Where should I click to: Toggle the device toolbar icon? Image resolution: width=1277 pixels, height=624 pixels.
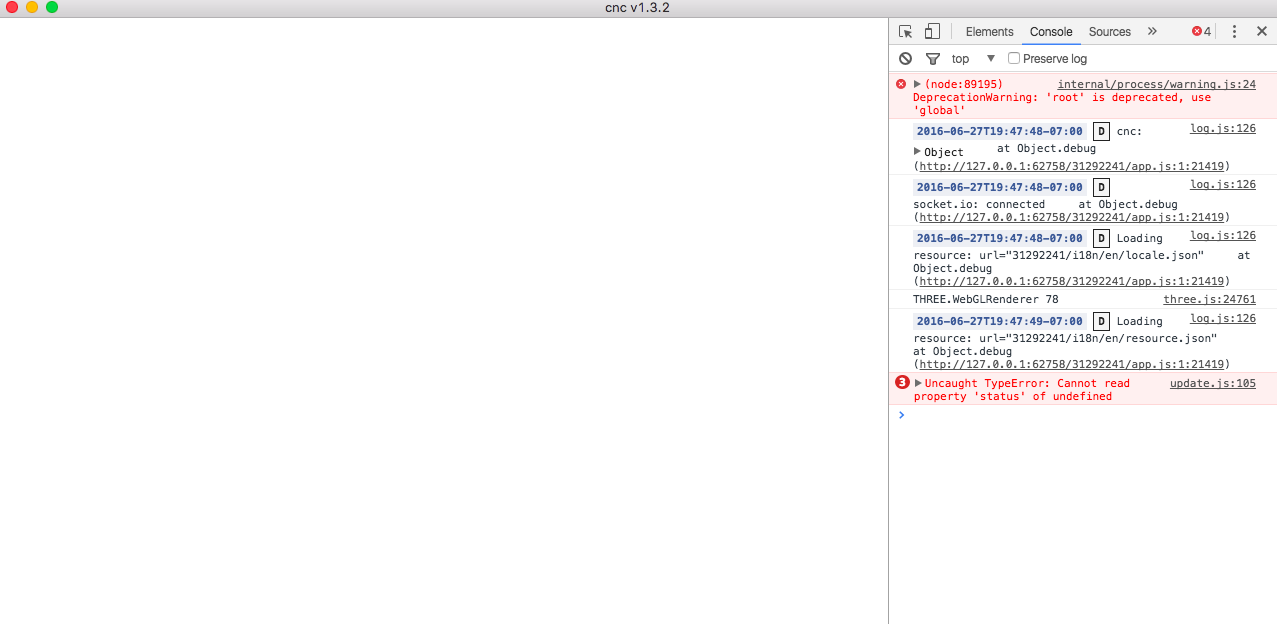point(932,32)
